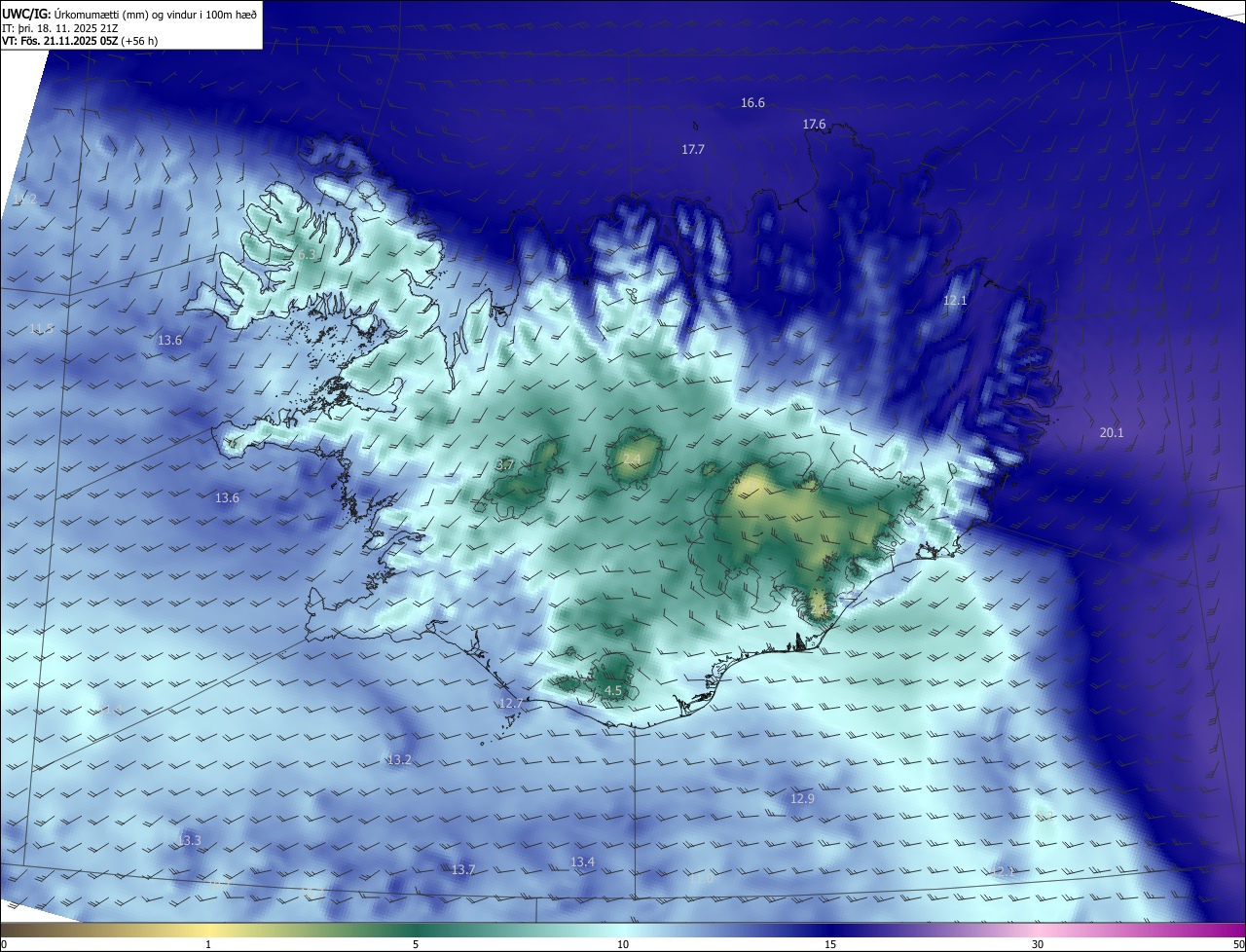
Task: Click the 11.5 value on the western edge
Action: click(x=41, y=328)
